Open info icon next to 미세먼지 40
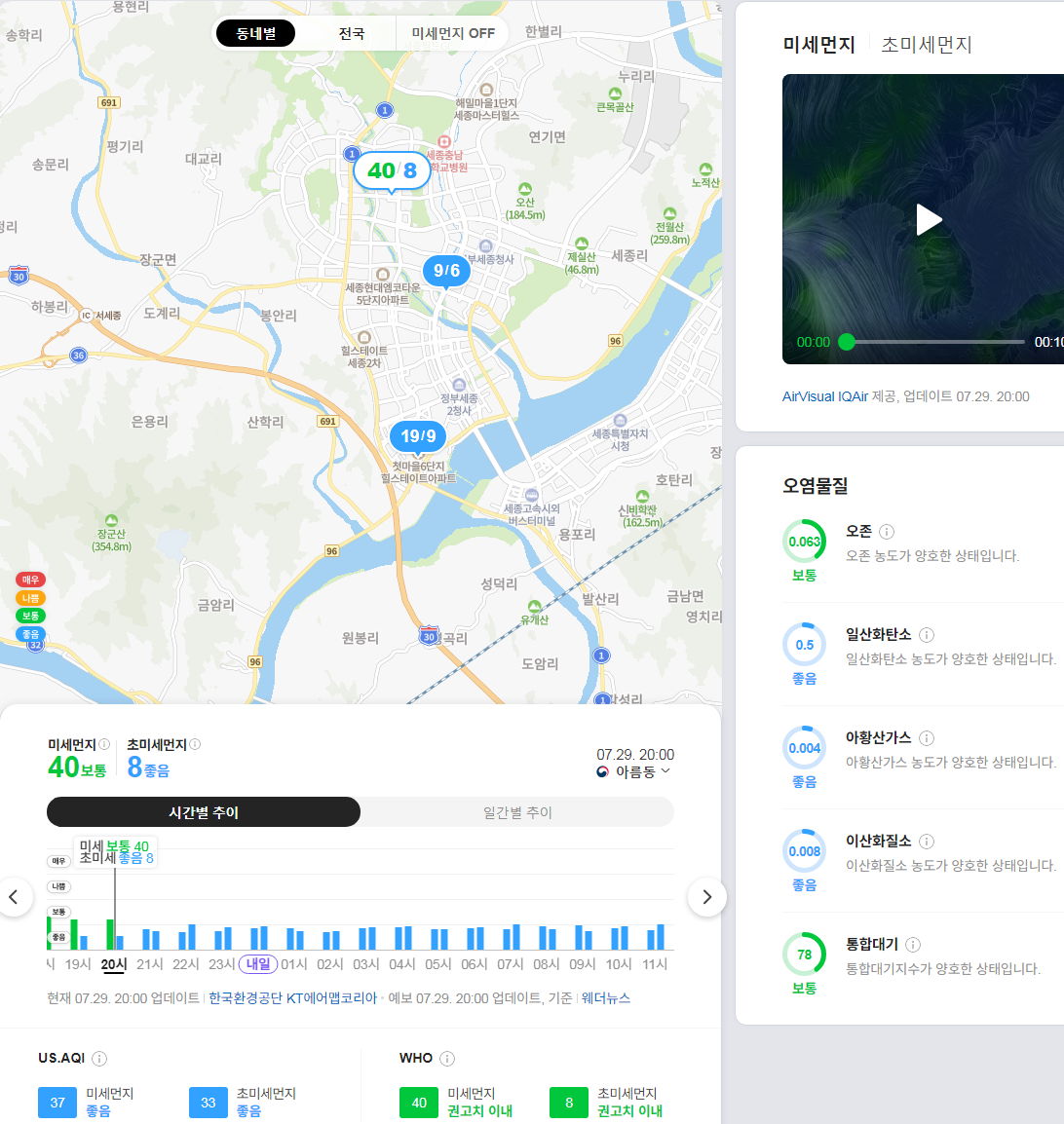Image resolution: width=1064 pixels, height=1124 pixels. (x=104, y=744)
